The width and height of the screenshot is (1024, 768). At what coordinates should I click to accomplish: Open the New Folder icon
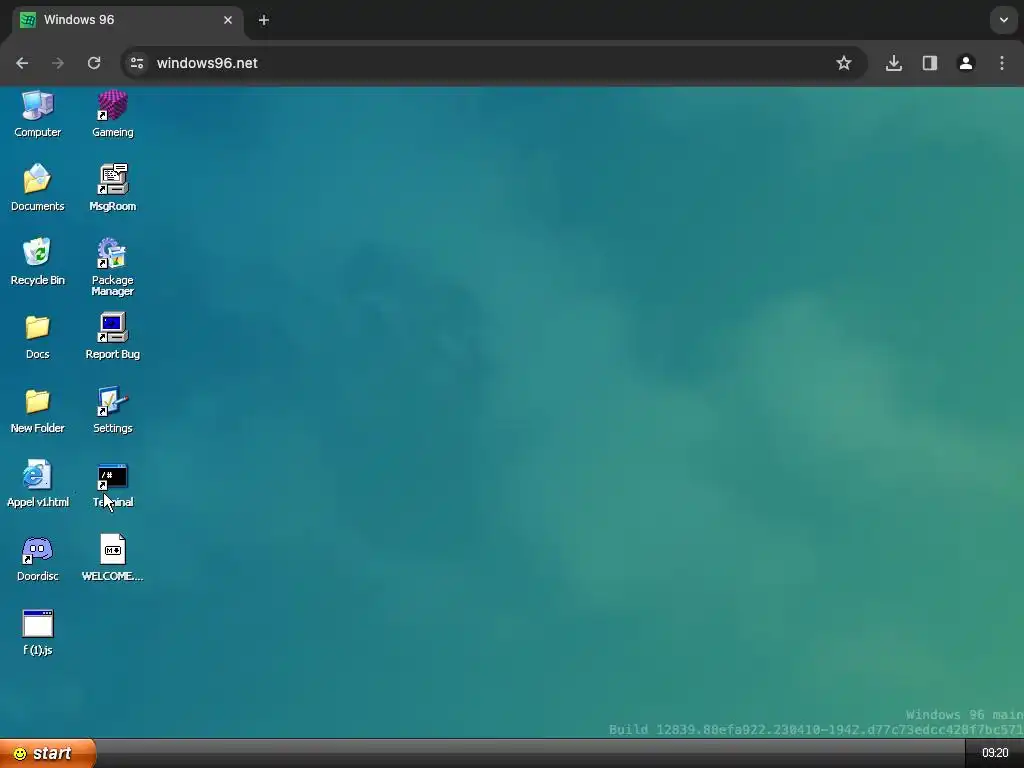pyautogui.click(x=37, y=410)
